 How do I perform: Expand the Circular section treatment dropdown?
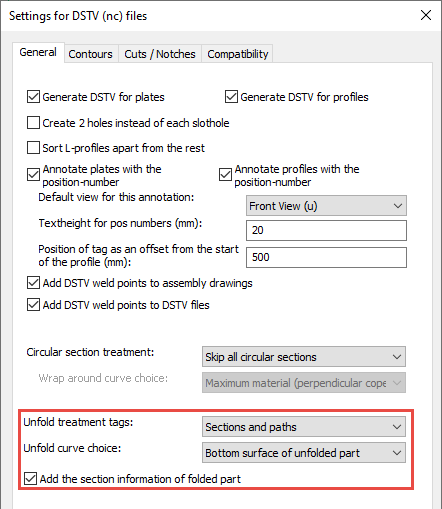304,357
